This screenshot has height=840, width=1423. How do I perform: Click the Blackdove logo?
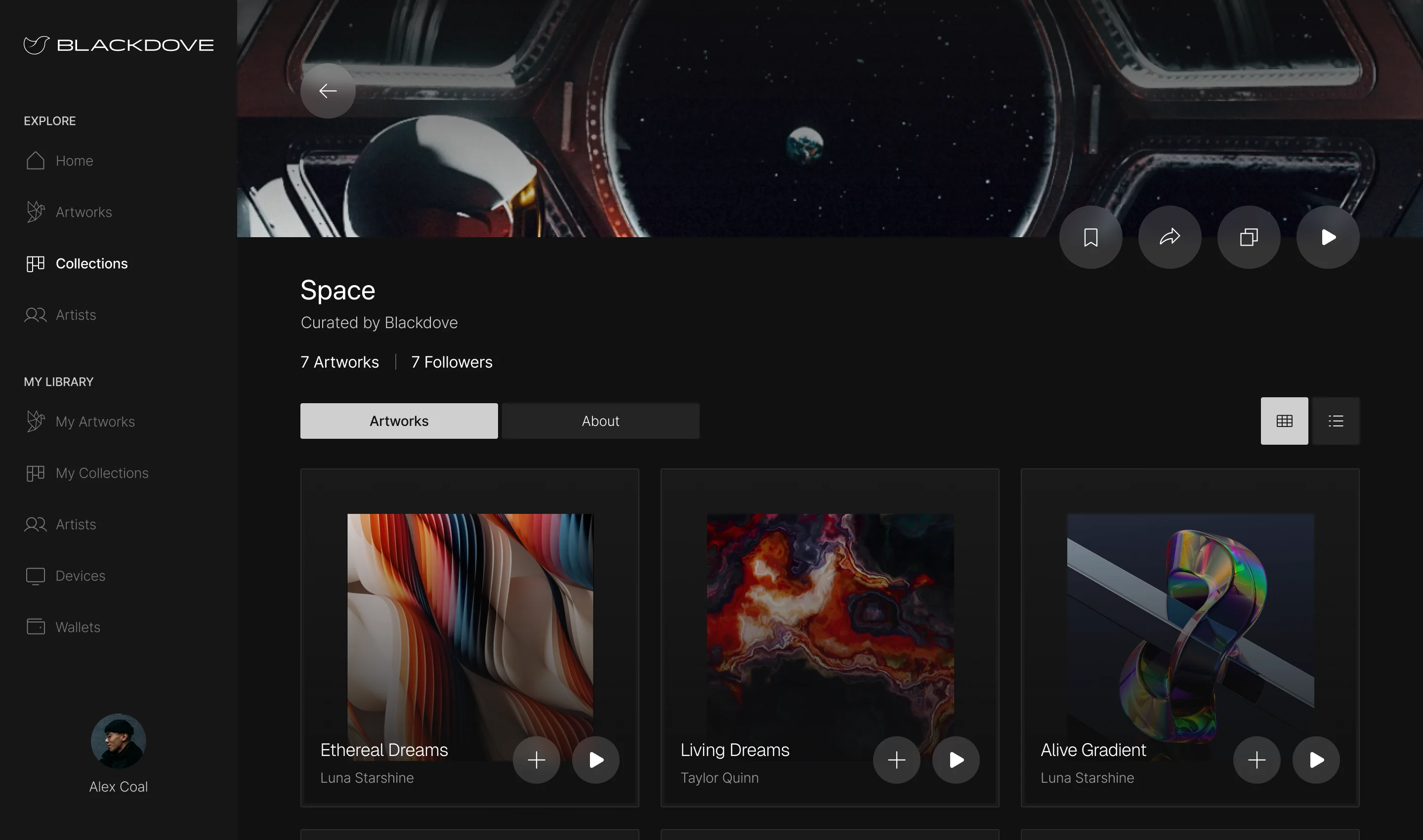[119, 45]
